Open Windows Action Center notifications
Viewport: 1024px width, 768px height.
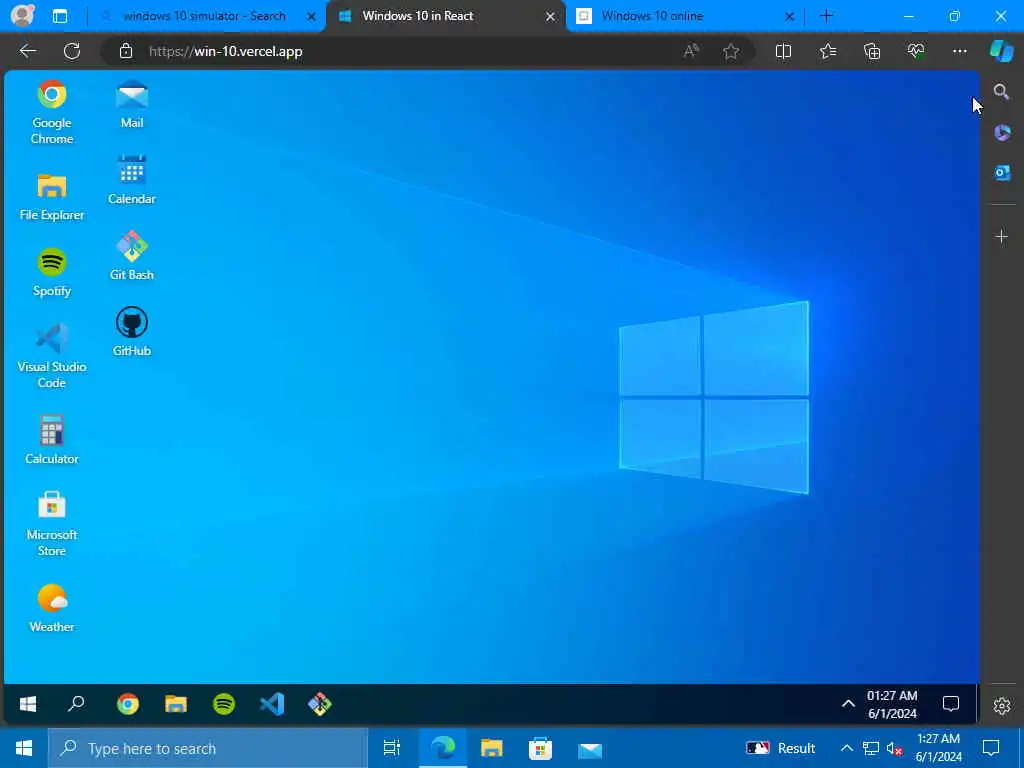click(x=991, y=748)
